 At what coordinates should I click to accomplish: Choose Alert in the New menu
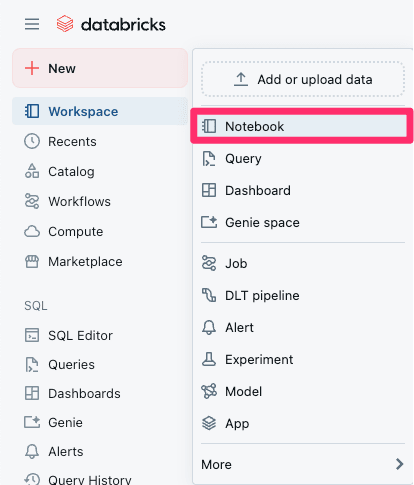click(303, 327)
